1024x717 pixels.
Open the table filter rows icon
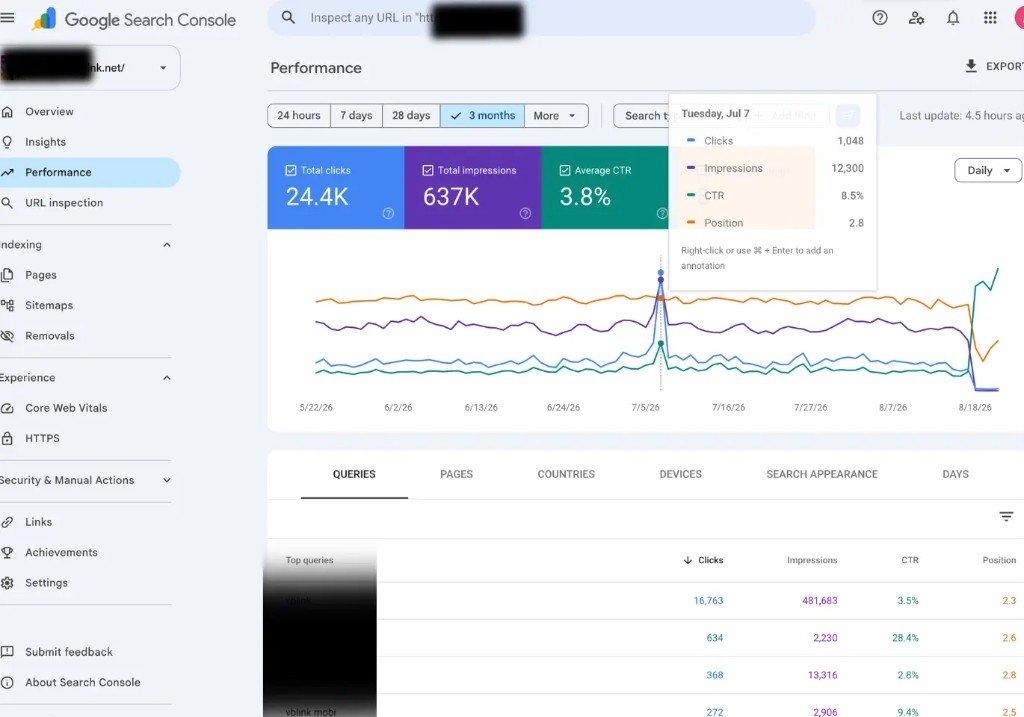1006,517
